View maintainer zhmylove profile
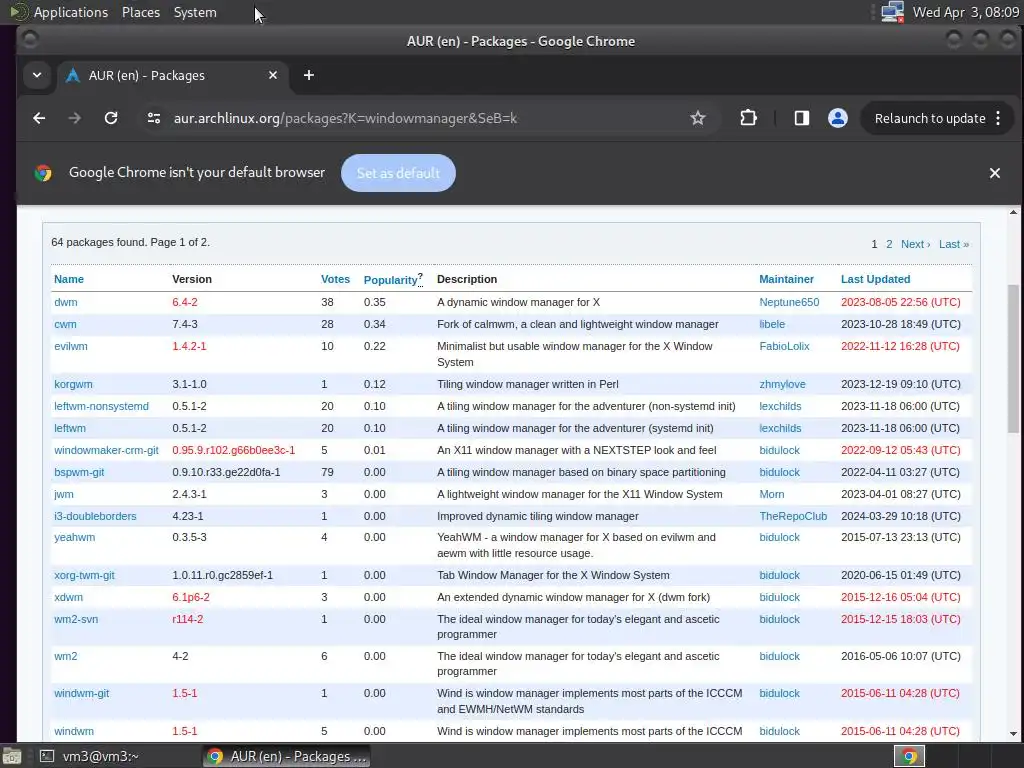The height and width of the screenshot is (768, 1024). 782,384
